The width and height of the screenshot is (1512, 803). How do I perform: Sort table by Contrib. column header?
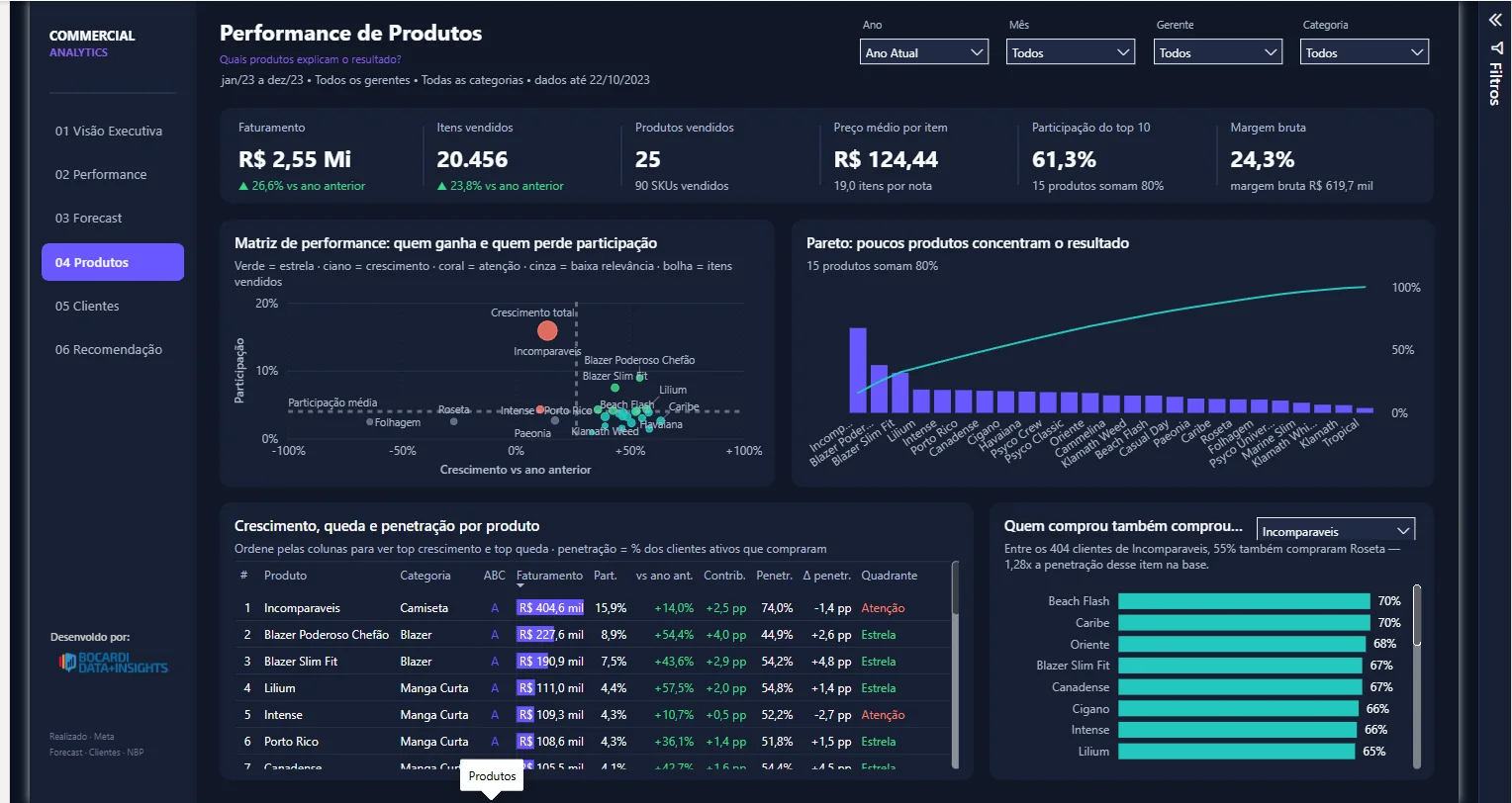click(724, 575)
